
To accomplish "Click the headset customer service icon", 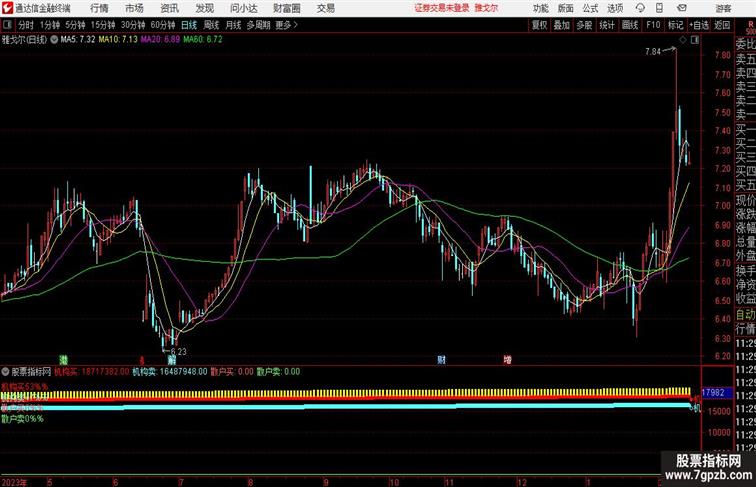I will point(640,8).
